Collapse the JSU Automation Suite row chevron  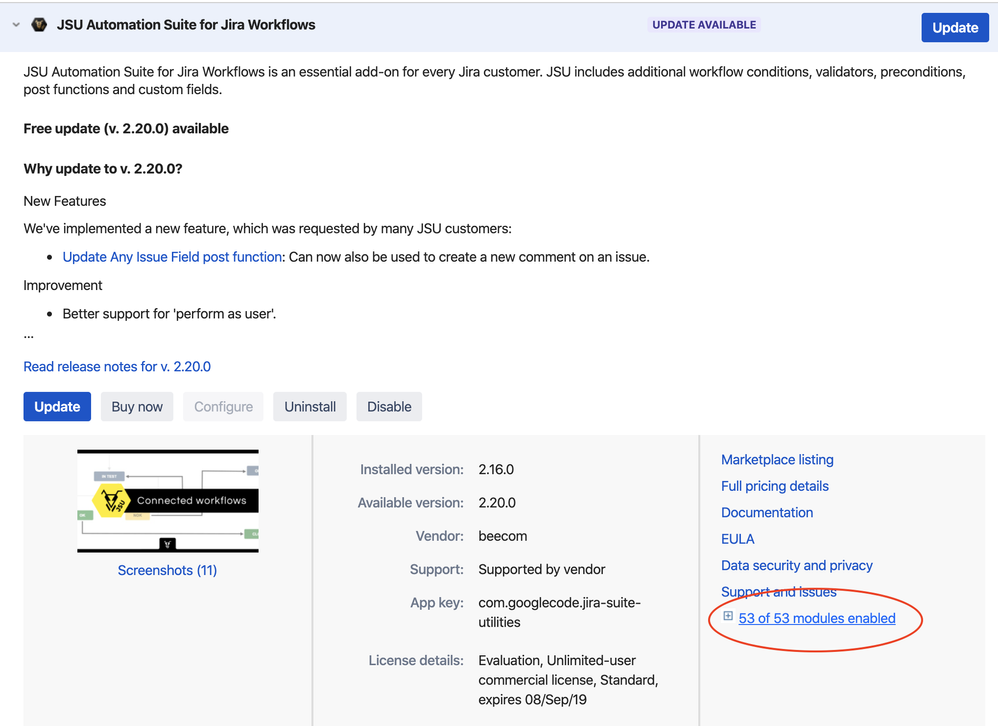click(16, 25)
